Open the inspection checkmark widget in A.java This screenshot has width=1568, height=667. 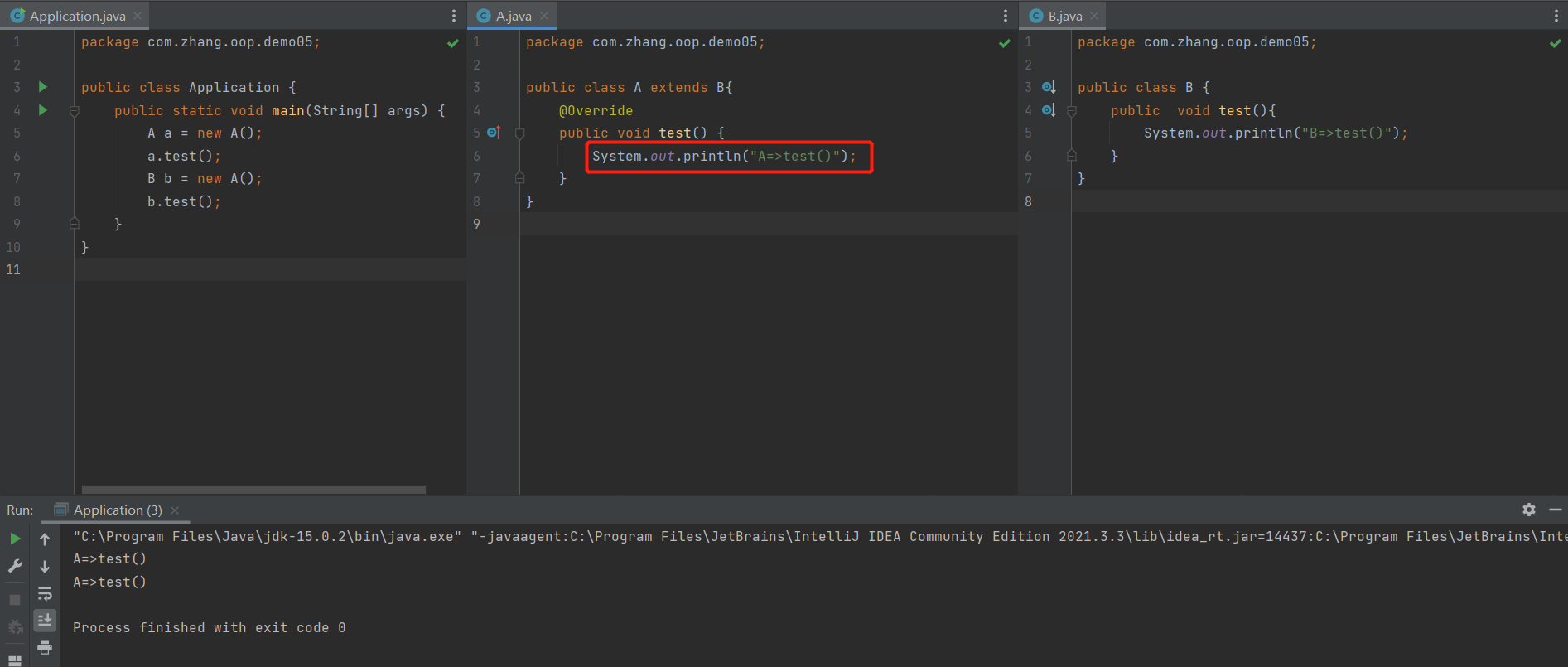[x=1005, y=43]
